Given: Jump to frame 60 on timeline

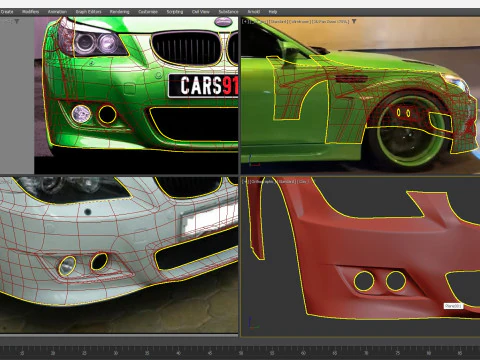Looking at the screenshot, I should point(303,353).
